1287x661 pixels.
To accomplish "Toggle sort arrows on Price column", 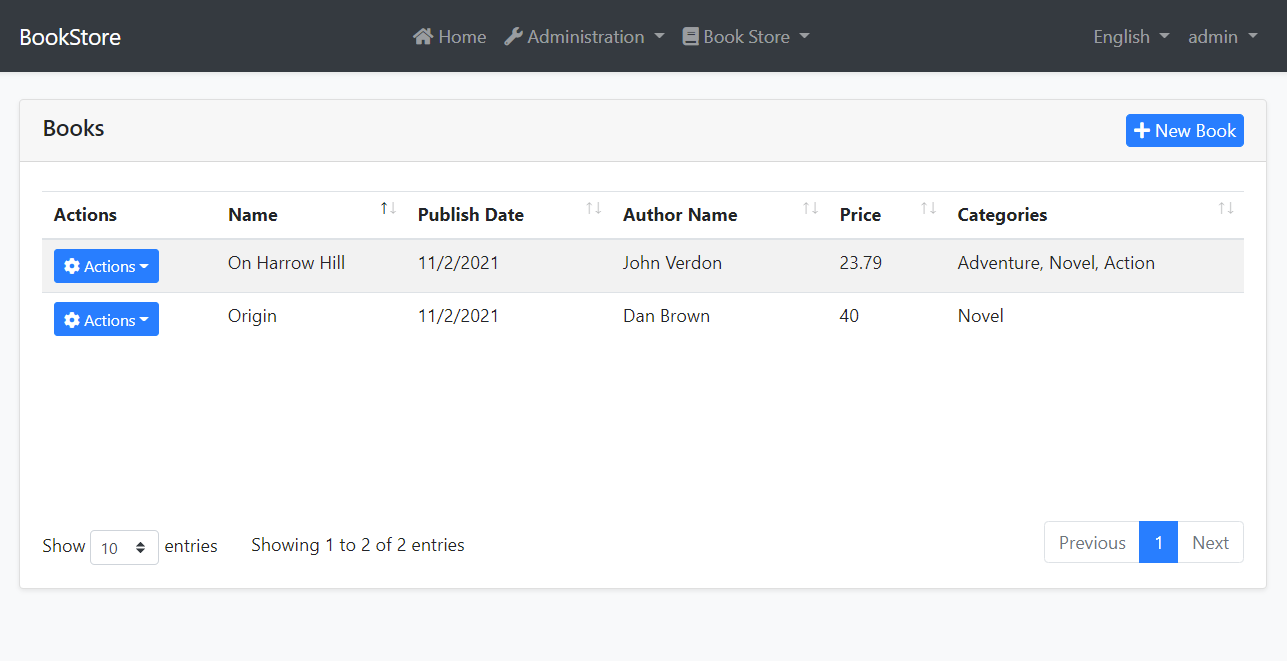I will point(928,208).
